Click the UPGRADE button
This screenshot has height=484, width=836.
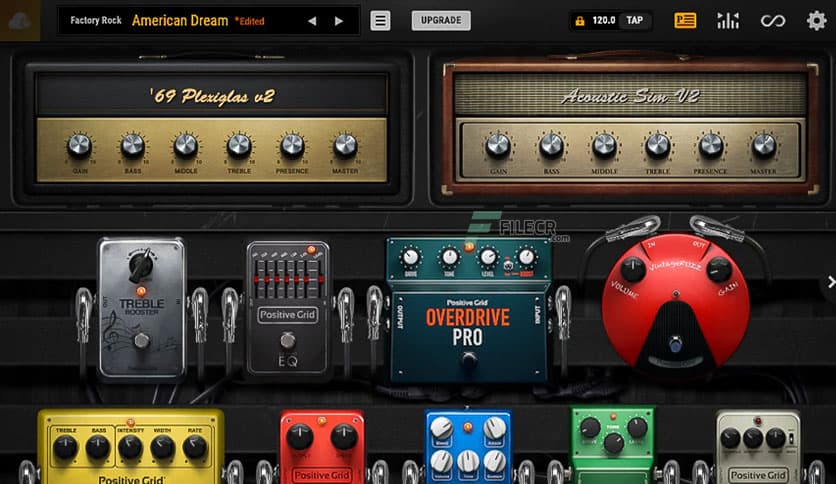[x=441, y=20]
